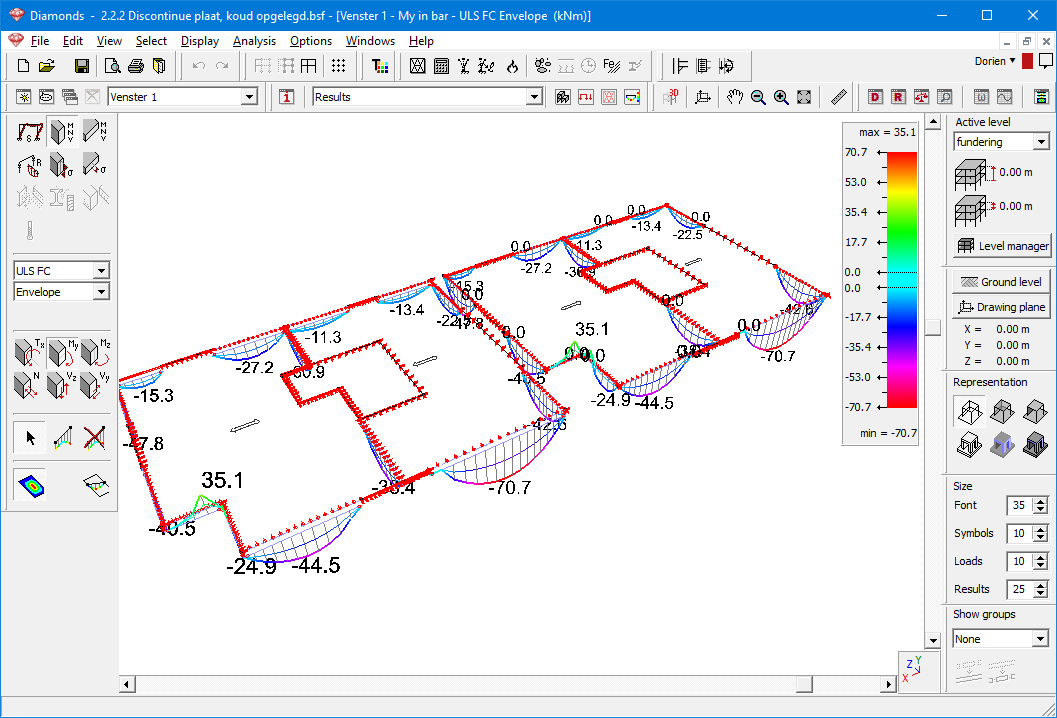Pick the arrow selection pointer tool

[x=30, y=438]
